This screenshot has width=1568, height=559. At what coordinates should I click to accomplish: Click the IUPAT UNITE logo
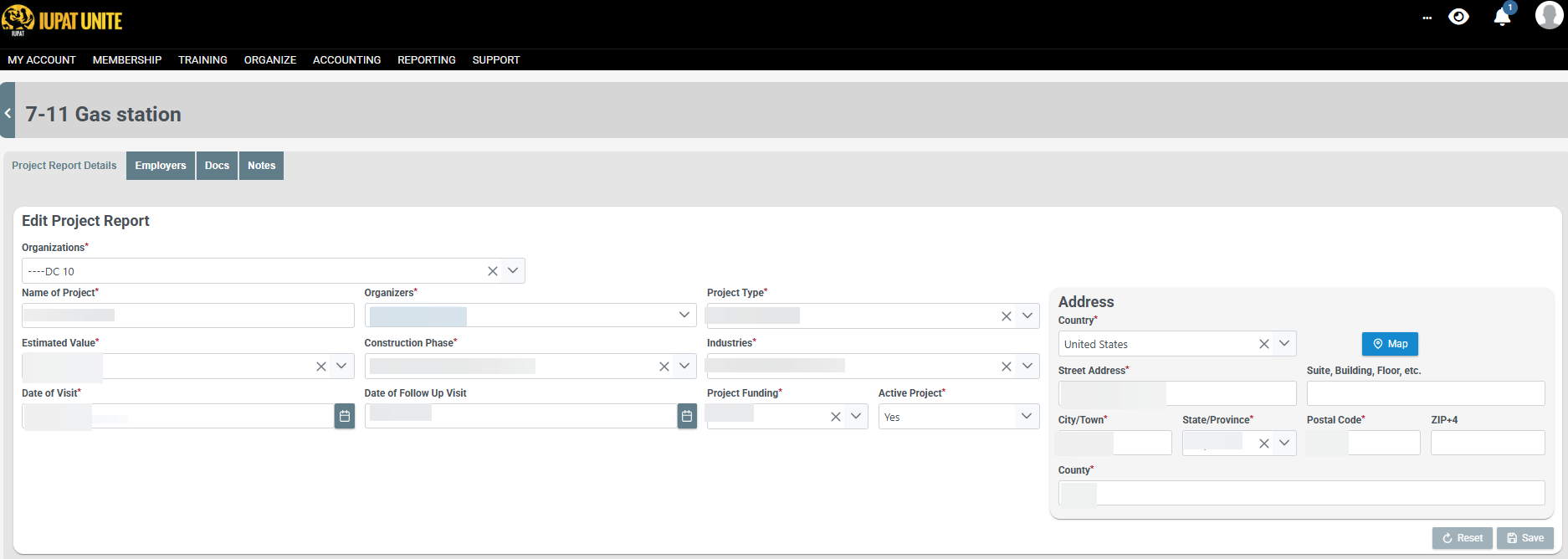point(63,21)
